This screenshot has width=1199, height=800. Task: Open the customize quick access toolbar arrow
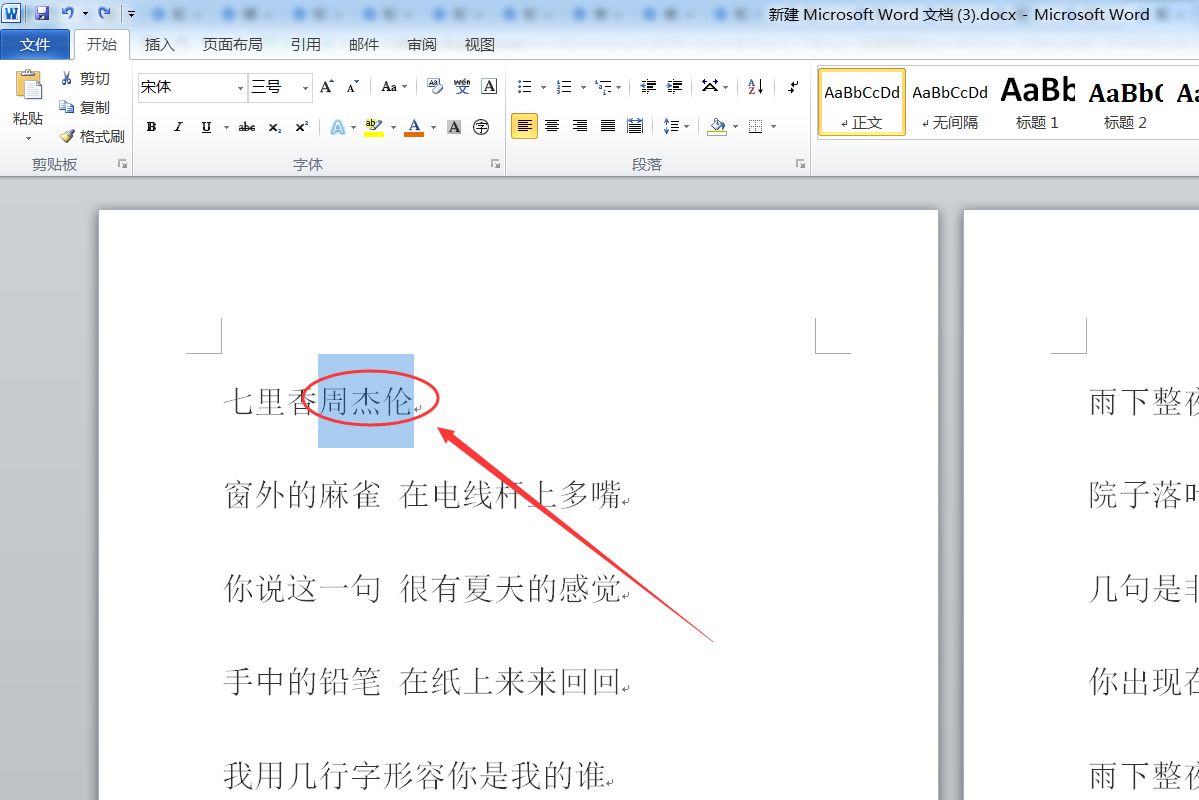click(132, 14)
